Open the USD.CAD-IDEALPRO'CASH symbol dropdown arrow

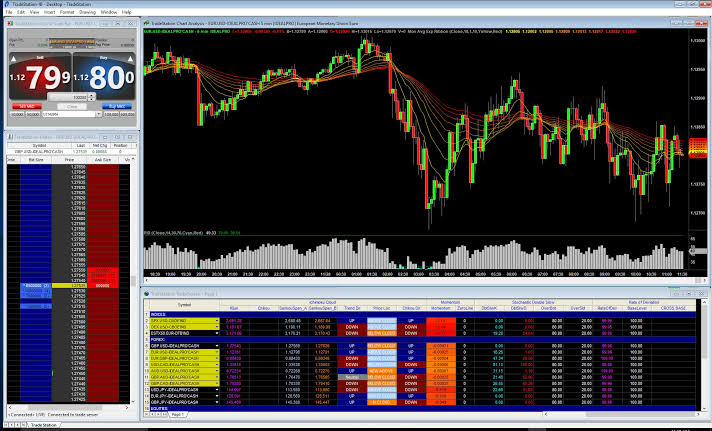pyautogui.click(x=217, y=364)
